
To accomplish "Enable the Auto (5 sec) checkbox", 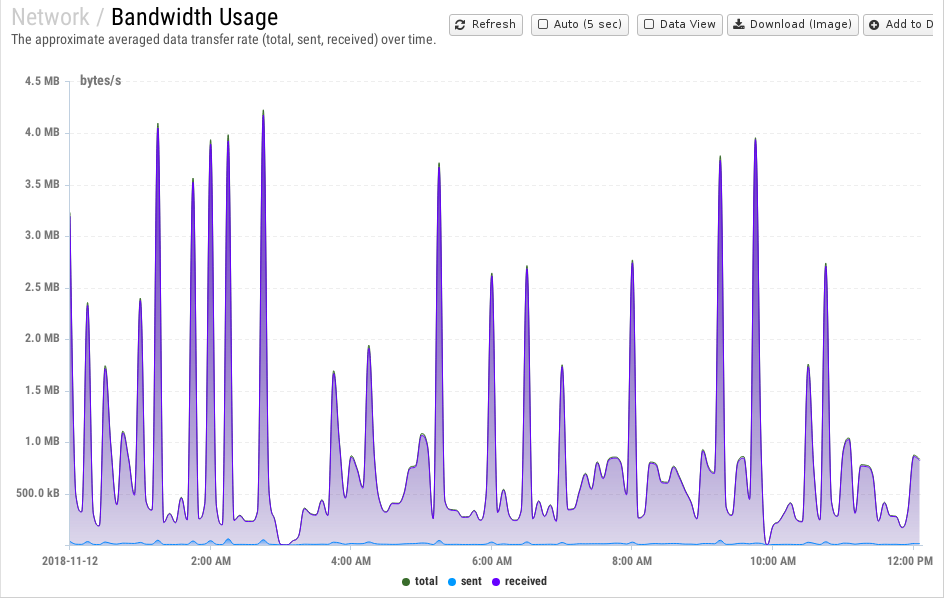I will tap(543, 25).
